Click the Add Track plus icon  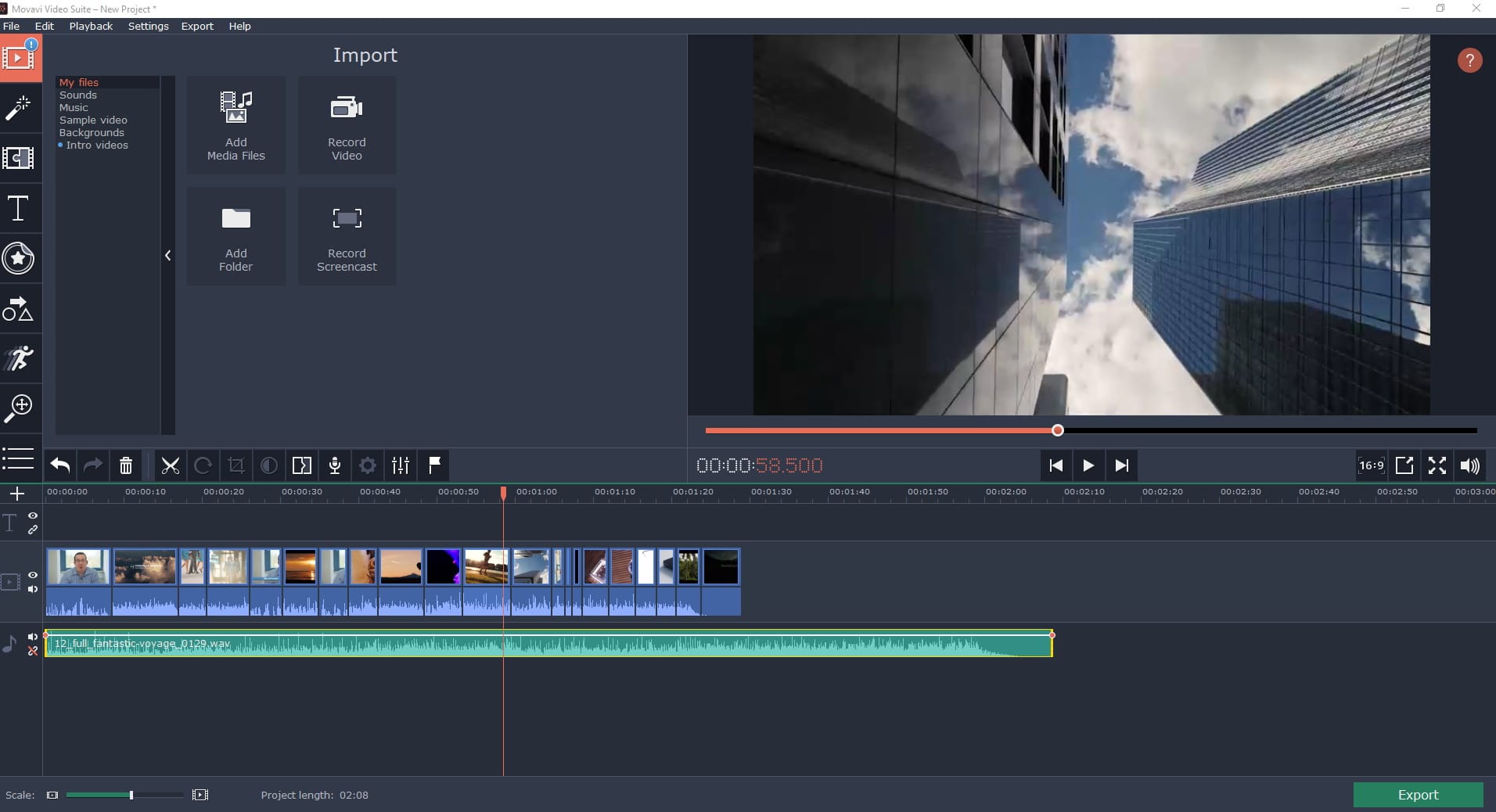17,494
